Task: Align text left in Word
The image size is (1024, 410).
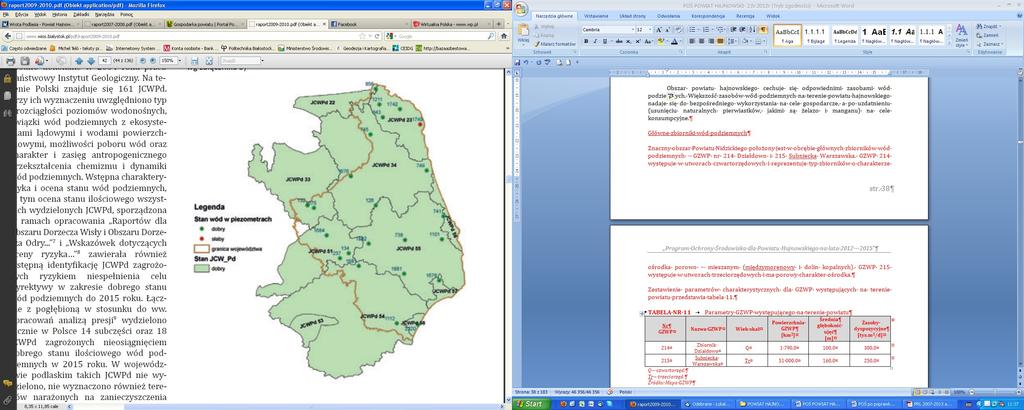Action: coord(692,41)
